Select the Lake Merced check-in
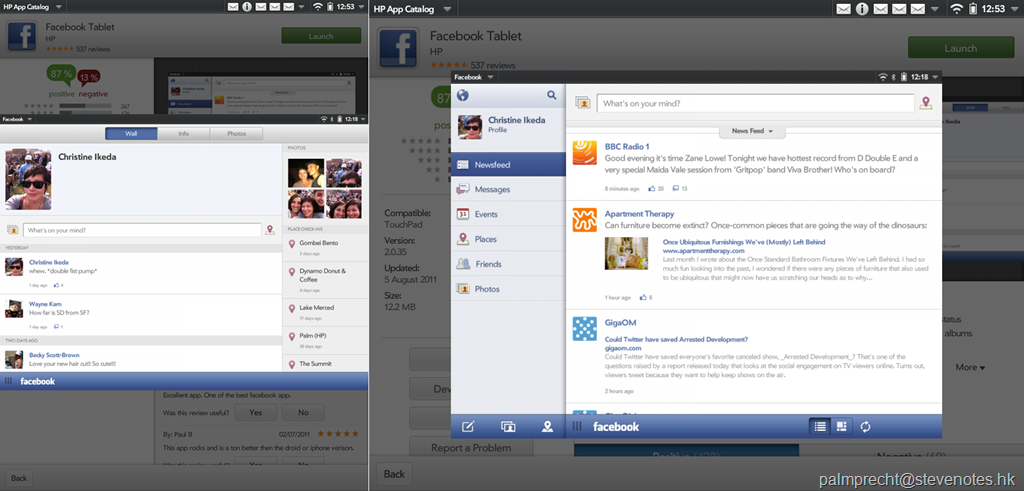This screenshot has height=491, width=1024. tap(325, 311)
